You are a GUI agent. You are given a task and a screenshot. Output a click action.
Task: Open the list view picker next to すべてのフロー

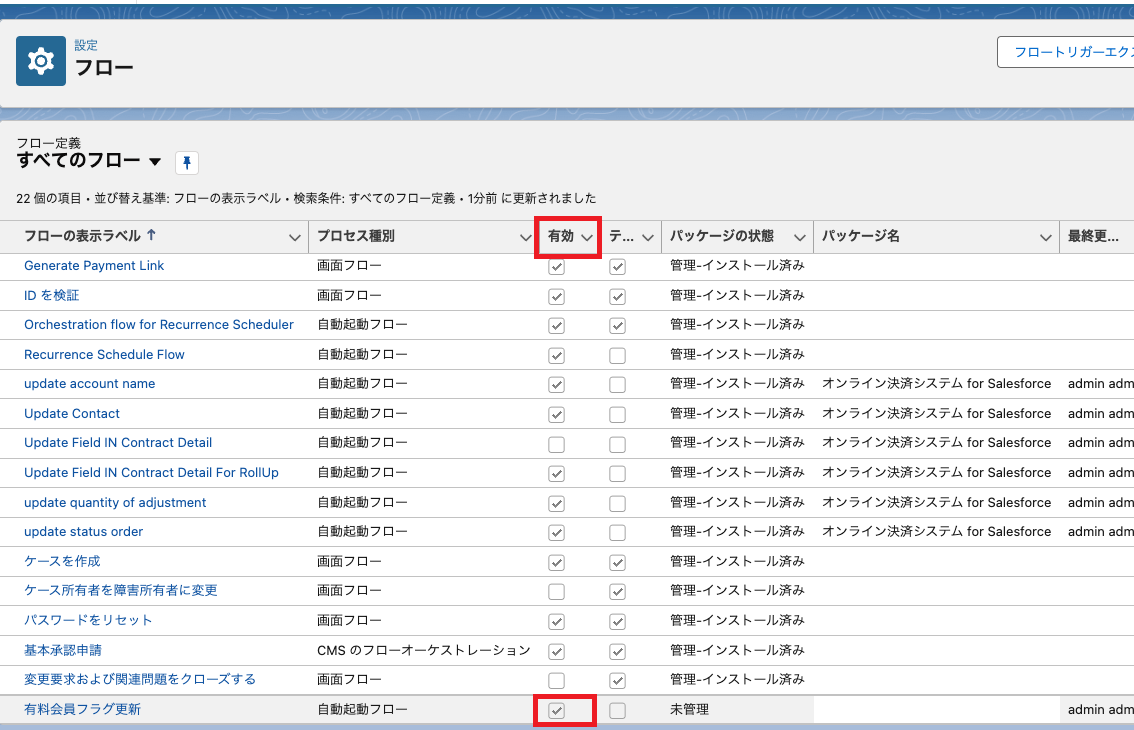point(155,161)
